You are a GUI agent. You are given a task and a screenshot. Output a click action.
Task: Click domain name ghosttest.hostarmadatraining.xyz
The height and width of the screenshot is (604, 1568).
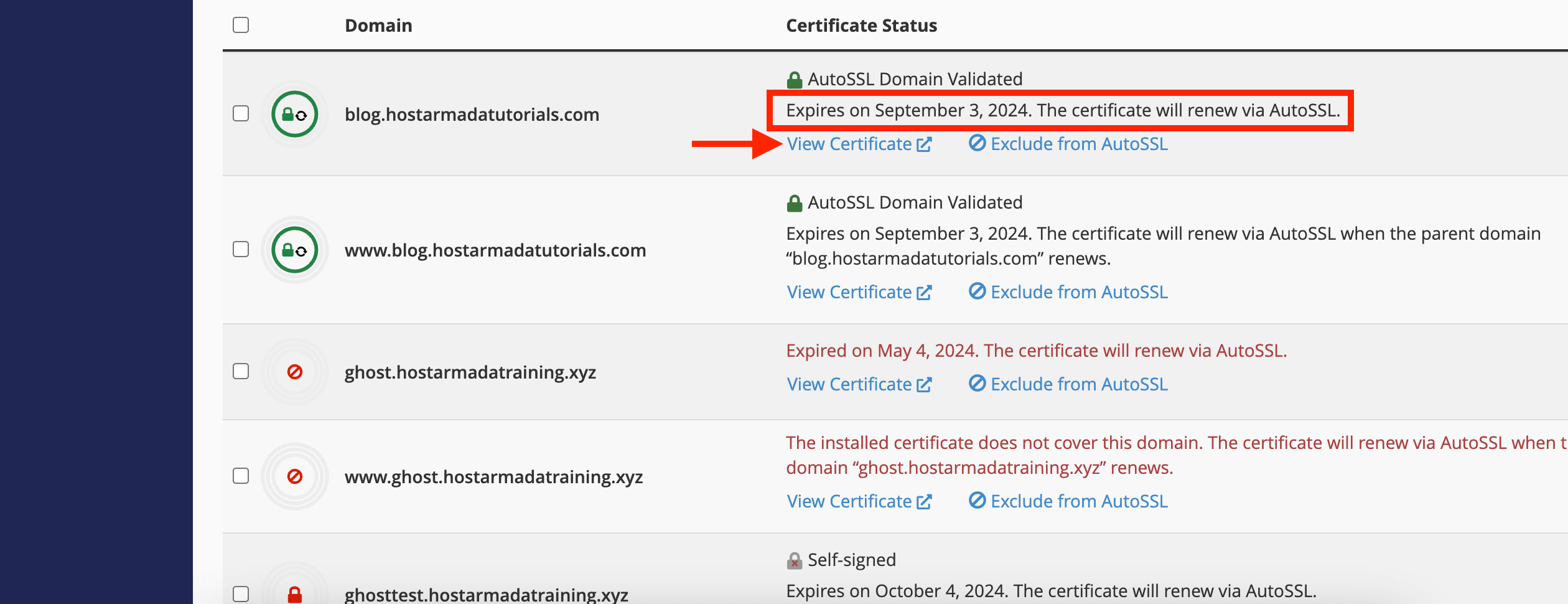[x=487, y=595]
